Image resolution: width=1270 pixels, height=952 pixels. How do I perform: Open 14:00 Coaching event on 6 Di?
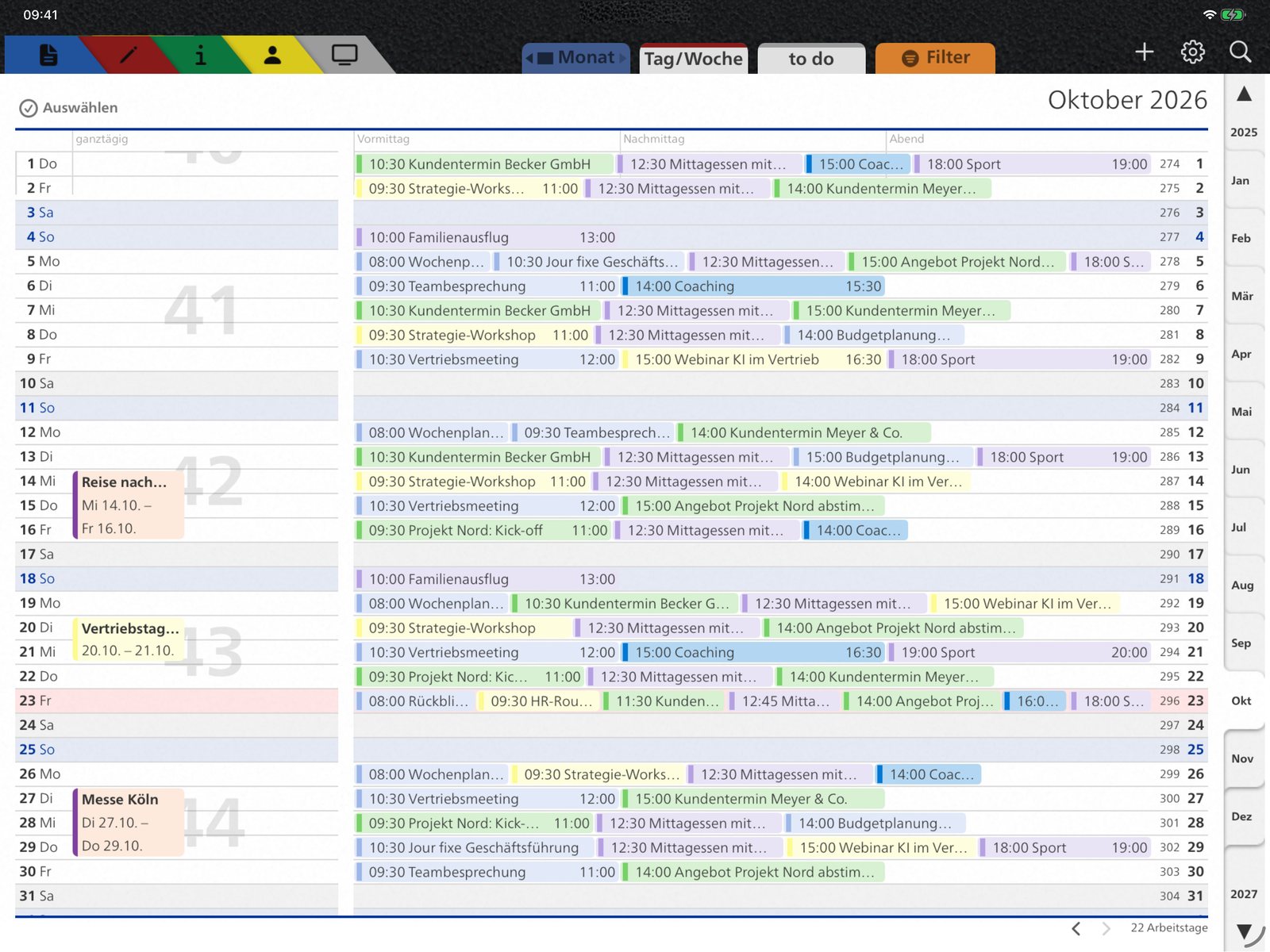[x=753, y=286]
